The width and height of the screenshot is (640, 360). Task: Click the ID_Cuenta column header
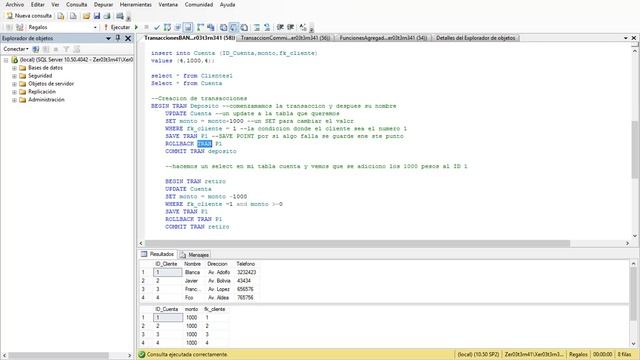pyautogui.click(x=167, y=309)
